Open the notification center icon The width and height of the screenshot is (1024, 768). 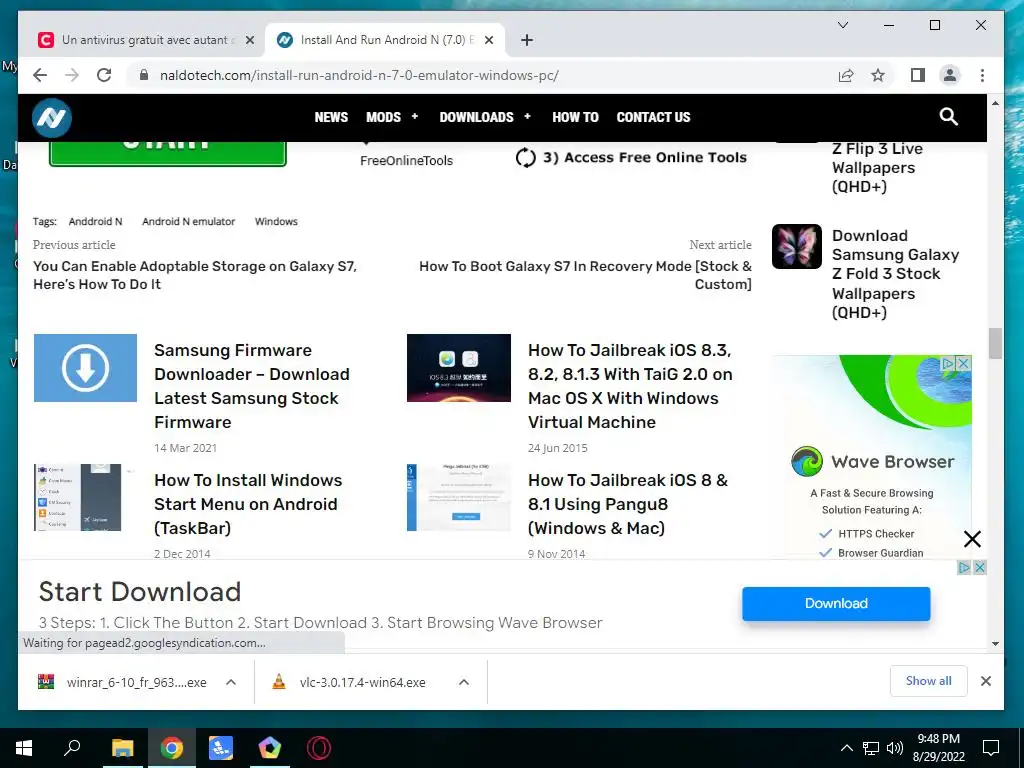[991, 748]
